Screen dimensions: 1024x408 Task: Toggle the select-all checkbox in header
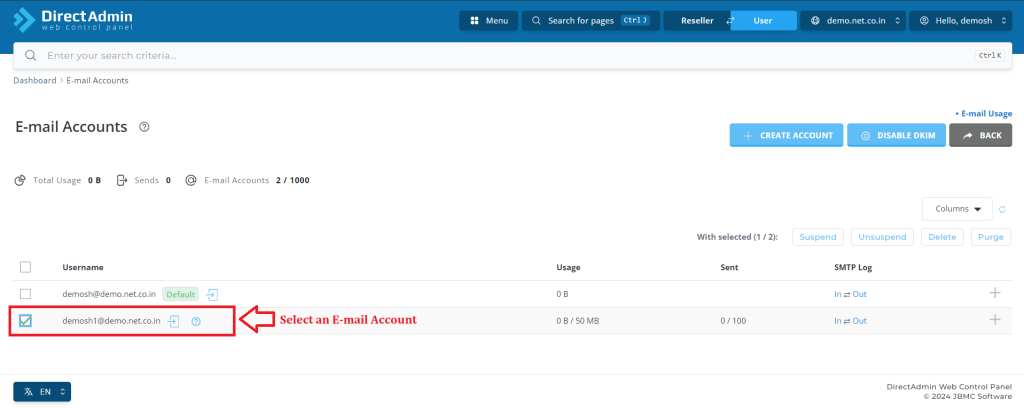click(x=25, y=267)
